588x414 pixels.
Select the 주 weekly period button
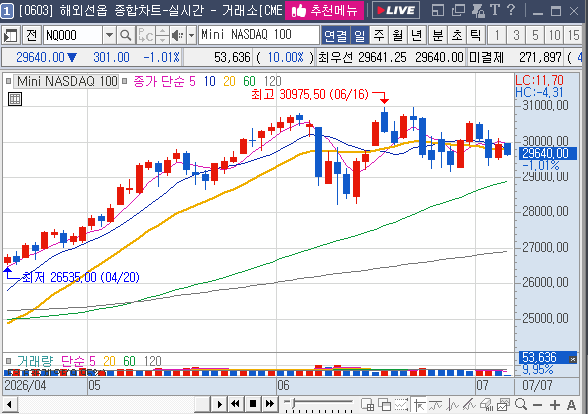tap(379, 36)
